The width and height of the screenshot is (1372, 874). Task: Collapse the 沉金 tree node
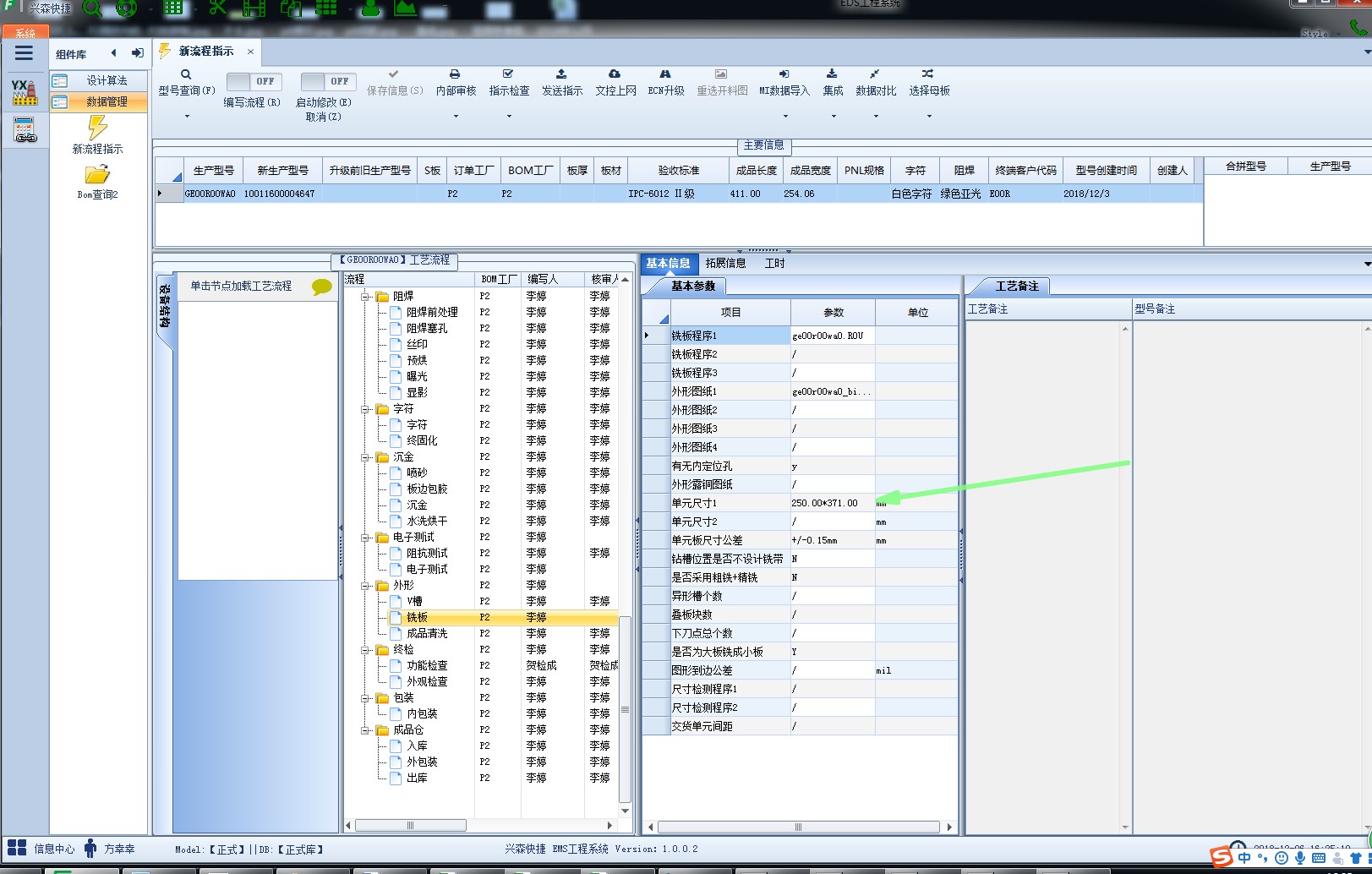click(x=366, y=457)
